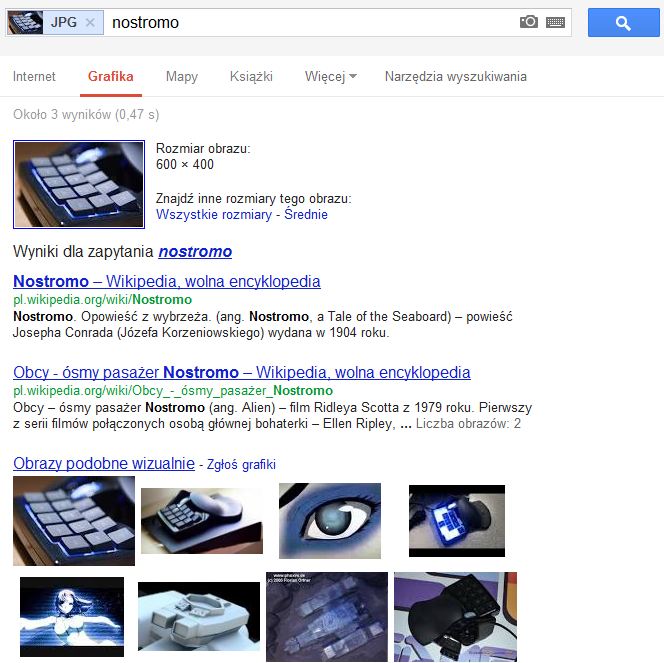Screen dimensions: 664x663
Task: Open the Nostromo Wikipedia result link
Action: coord(167,281)
